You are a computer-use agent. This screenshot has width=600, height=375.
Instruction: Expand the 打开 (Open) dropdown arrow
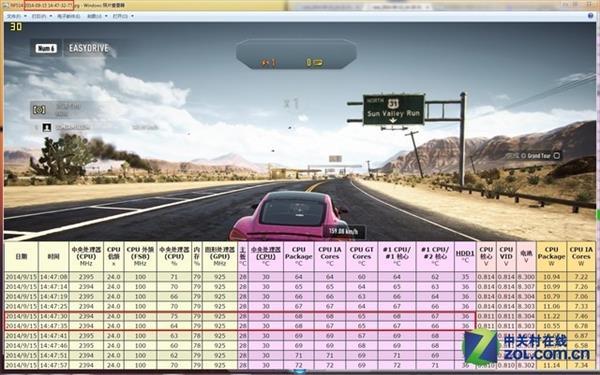pos(132,16)
